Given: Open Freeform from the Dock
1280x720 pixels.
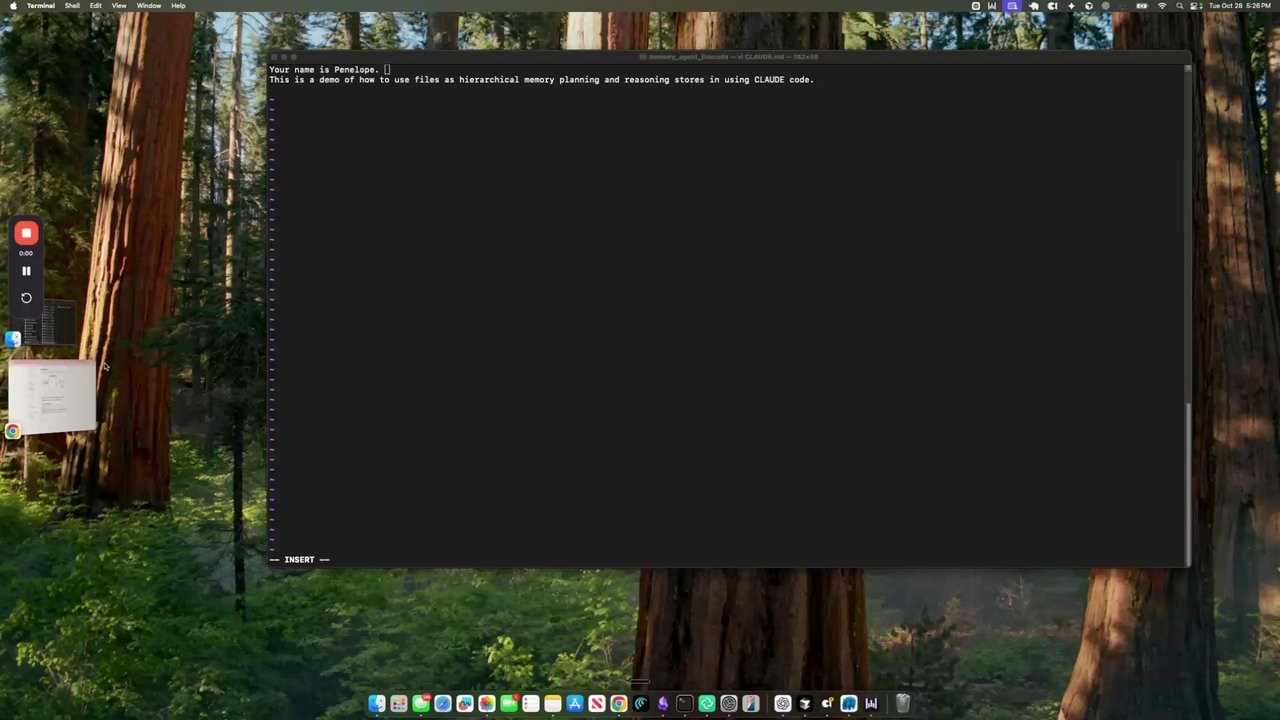Looking at the screenshot, I should (465, 704).
